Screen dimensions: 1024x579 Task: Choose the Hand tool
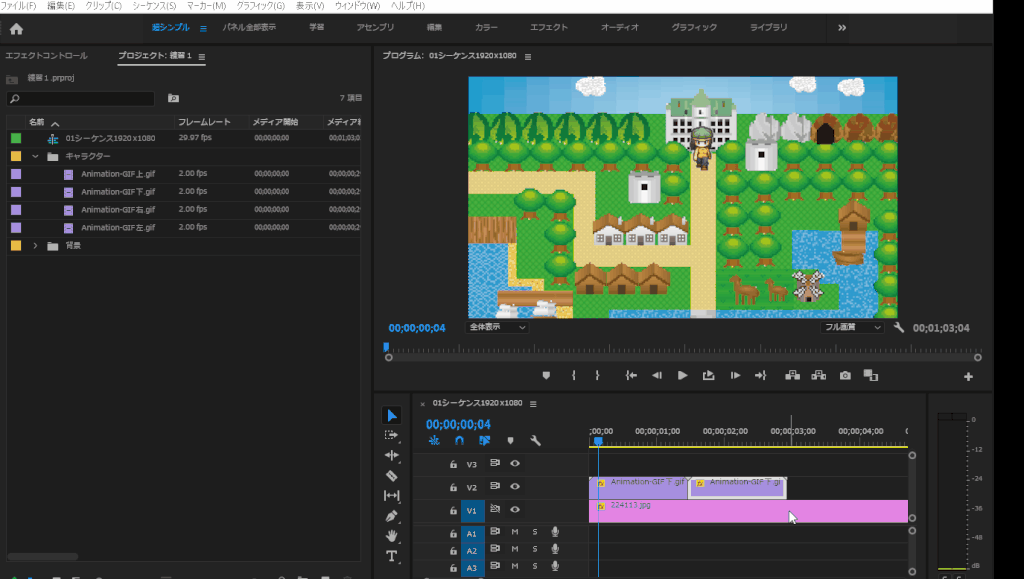391,536
